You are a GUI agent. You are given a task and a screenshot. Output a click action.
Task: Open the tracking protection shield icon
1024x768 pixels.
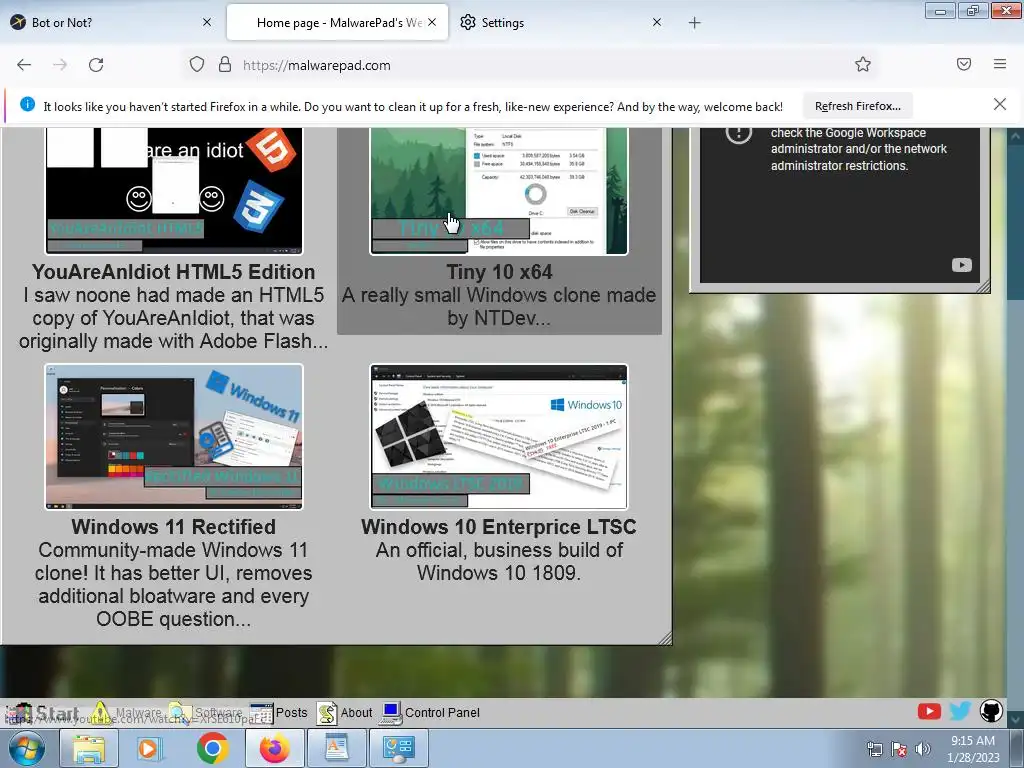coord(197,65)
